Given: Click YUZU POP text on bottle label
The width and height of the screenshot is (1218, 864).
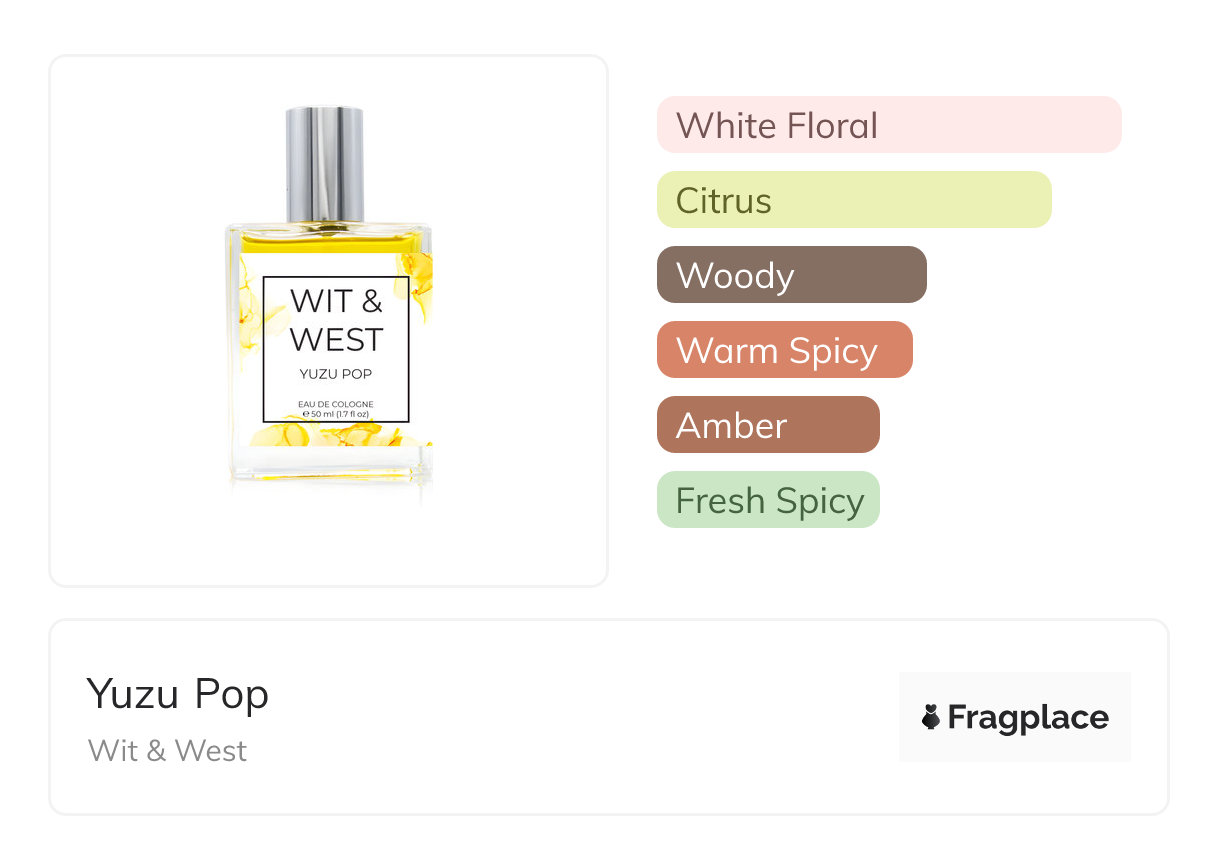Looking at the screenshot, I should tap(336, 374).
